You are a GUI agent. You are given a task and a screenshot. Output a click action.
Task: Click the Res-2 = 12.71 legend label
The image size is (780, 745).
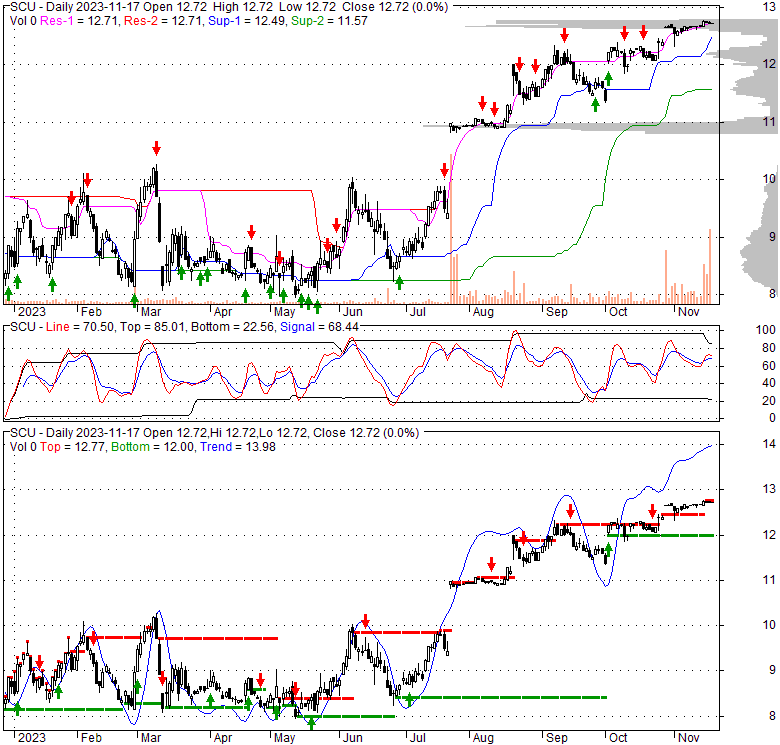163,21
